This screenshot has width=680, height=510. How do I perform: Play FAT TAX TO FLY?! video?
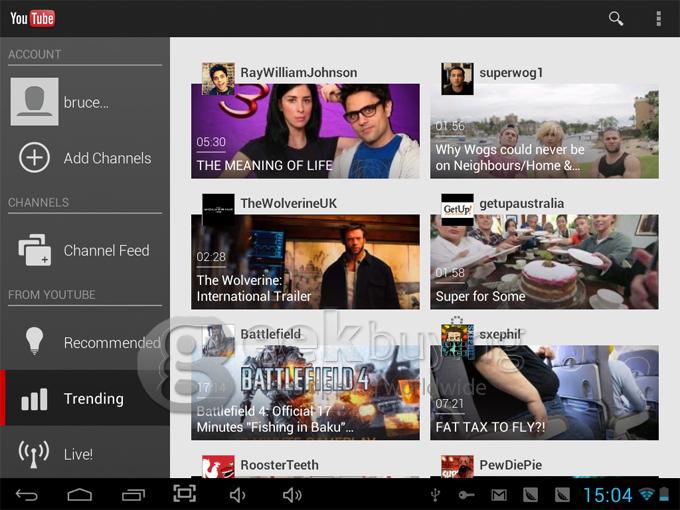pyautogui.click(x=544, y=392)
